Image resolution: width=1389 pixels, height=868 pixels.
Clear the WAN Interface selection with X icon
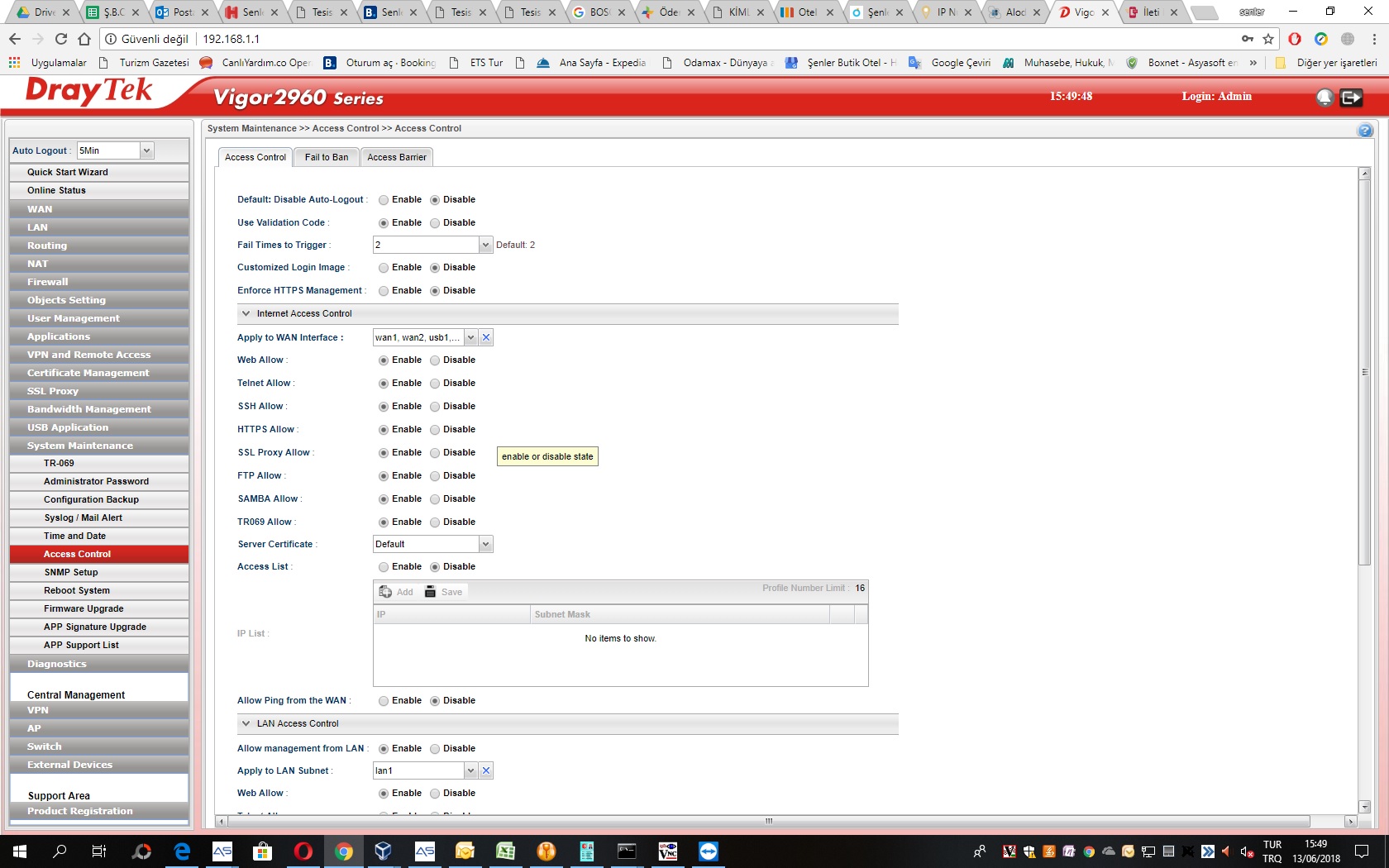[486, 337]
